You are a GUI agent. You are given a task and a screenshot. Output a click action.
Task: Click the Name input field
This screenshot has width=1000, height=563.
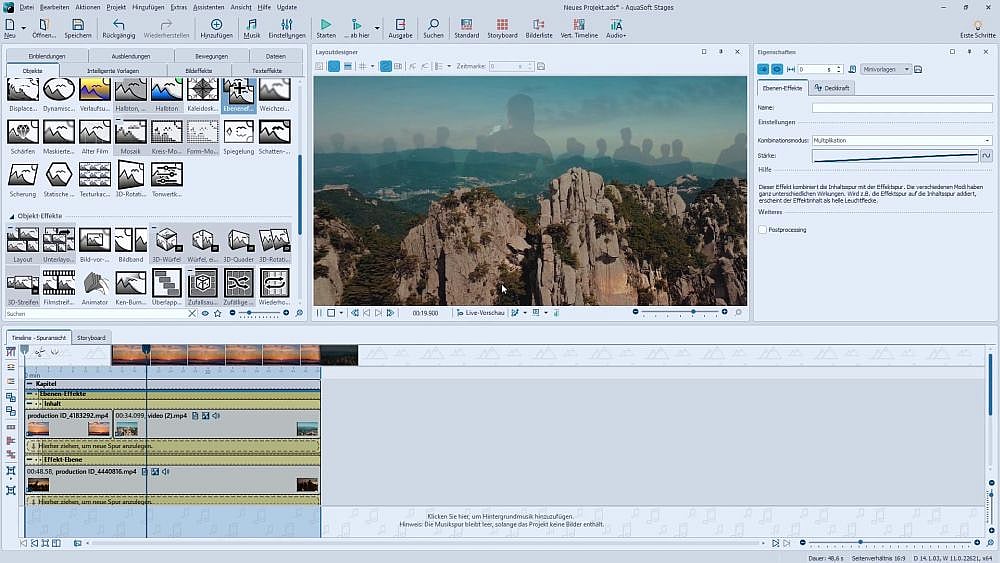901,107
